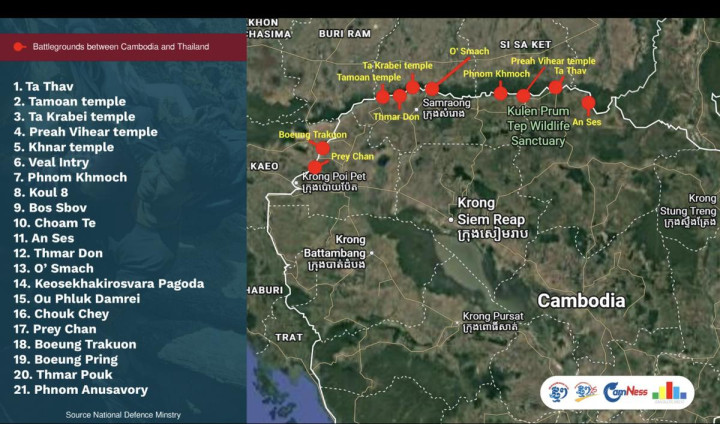Image resolution: width=720 pixels, height=424 pixels.
Task: Click the large 'Cambodia' country label
Action: coord(581,301)
